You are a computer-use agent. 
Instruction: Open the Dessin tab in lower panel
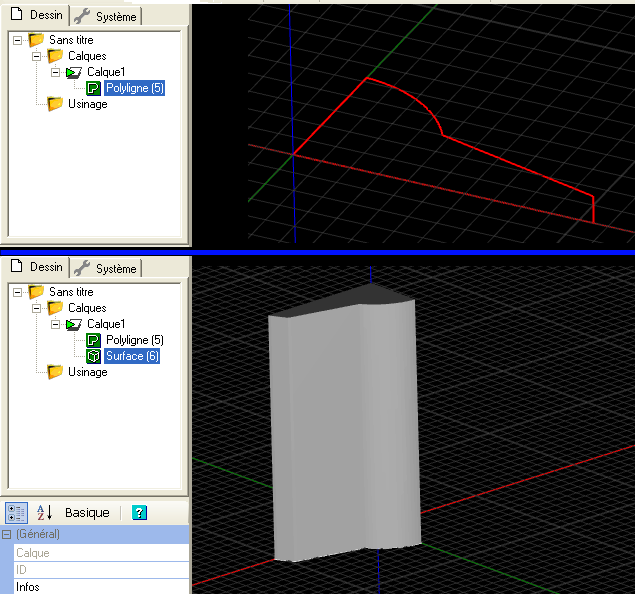37,267
